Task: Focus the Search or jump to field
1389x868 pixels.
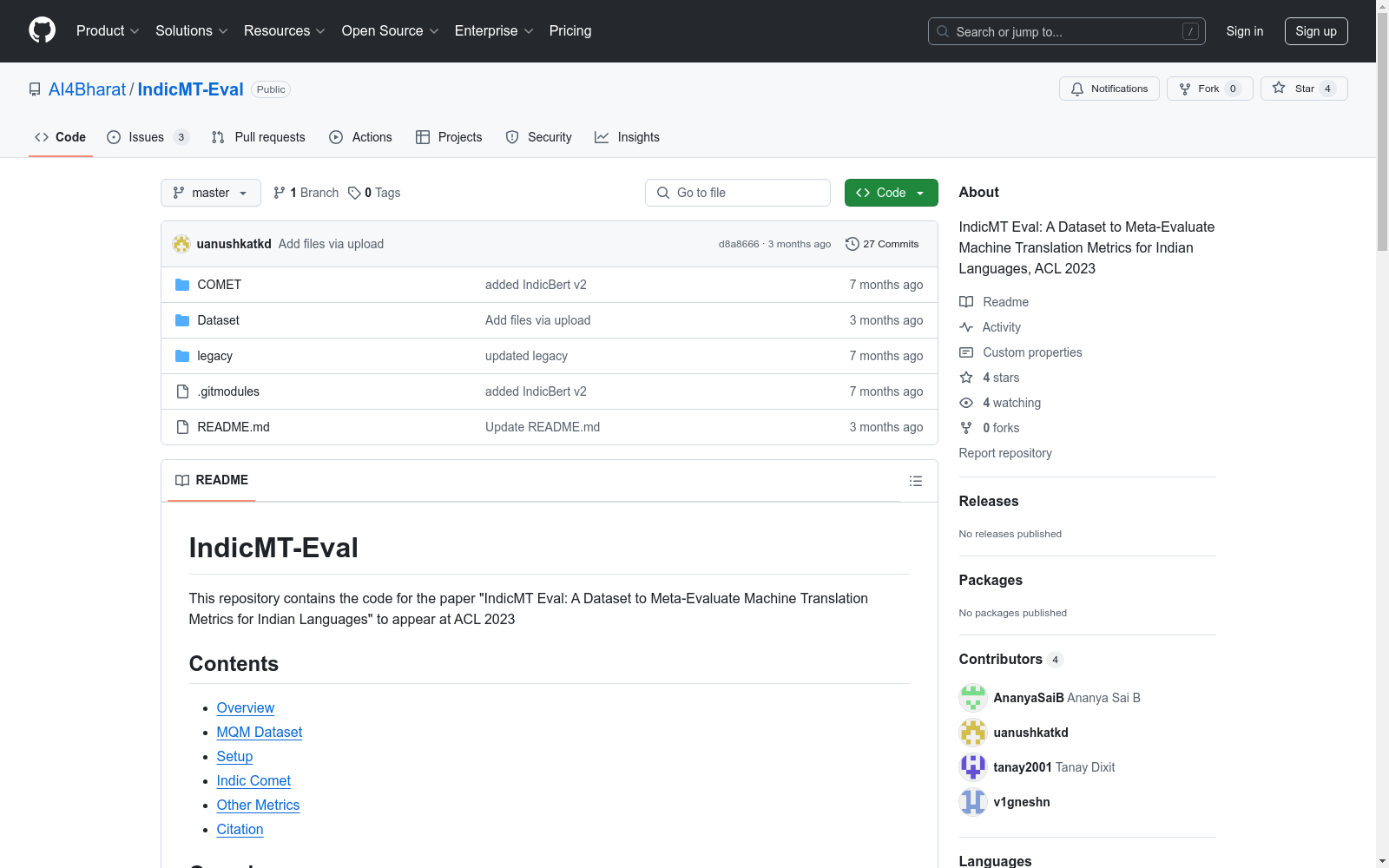Action: 1066,31
